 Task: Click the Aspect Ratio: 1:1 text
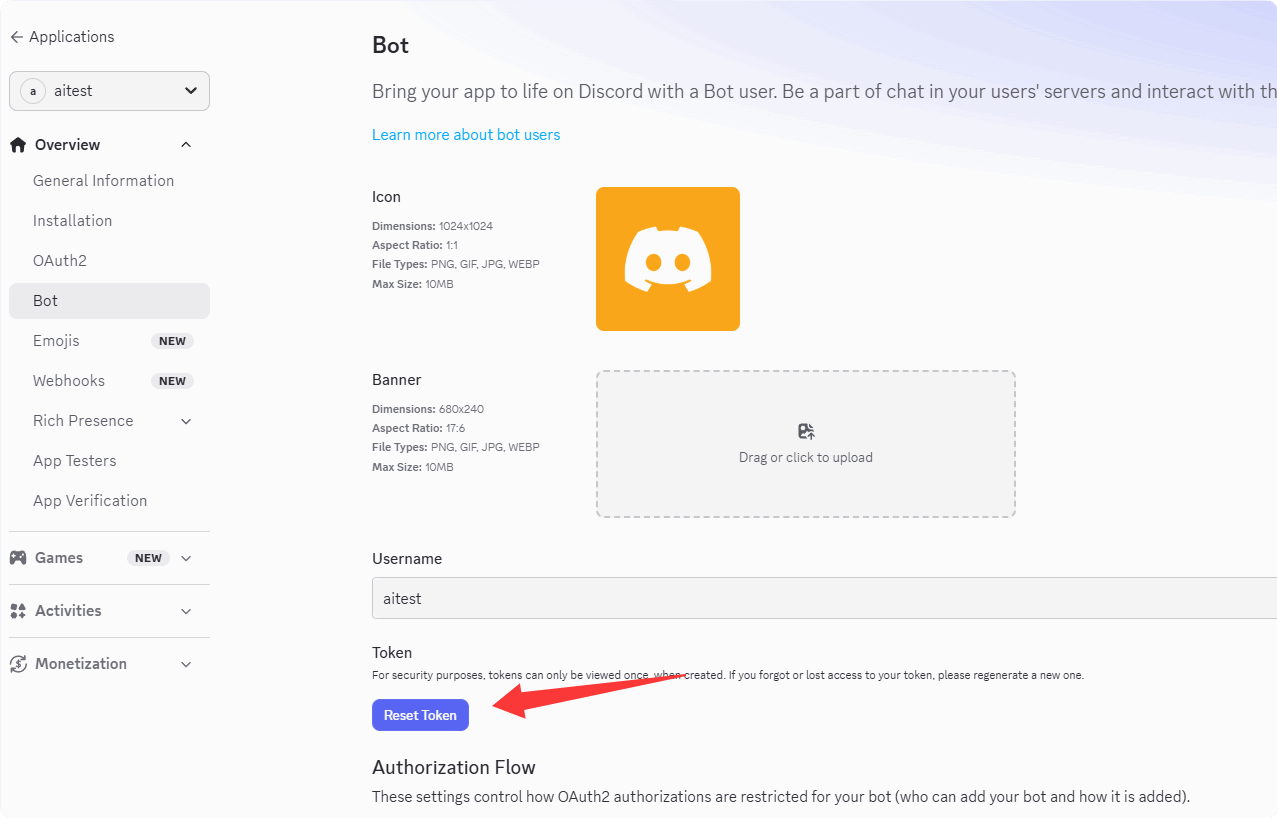(415, 245)
